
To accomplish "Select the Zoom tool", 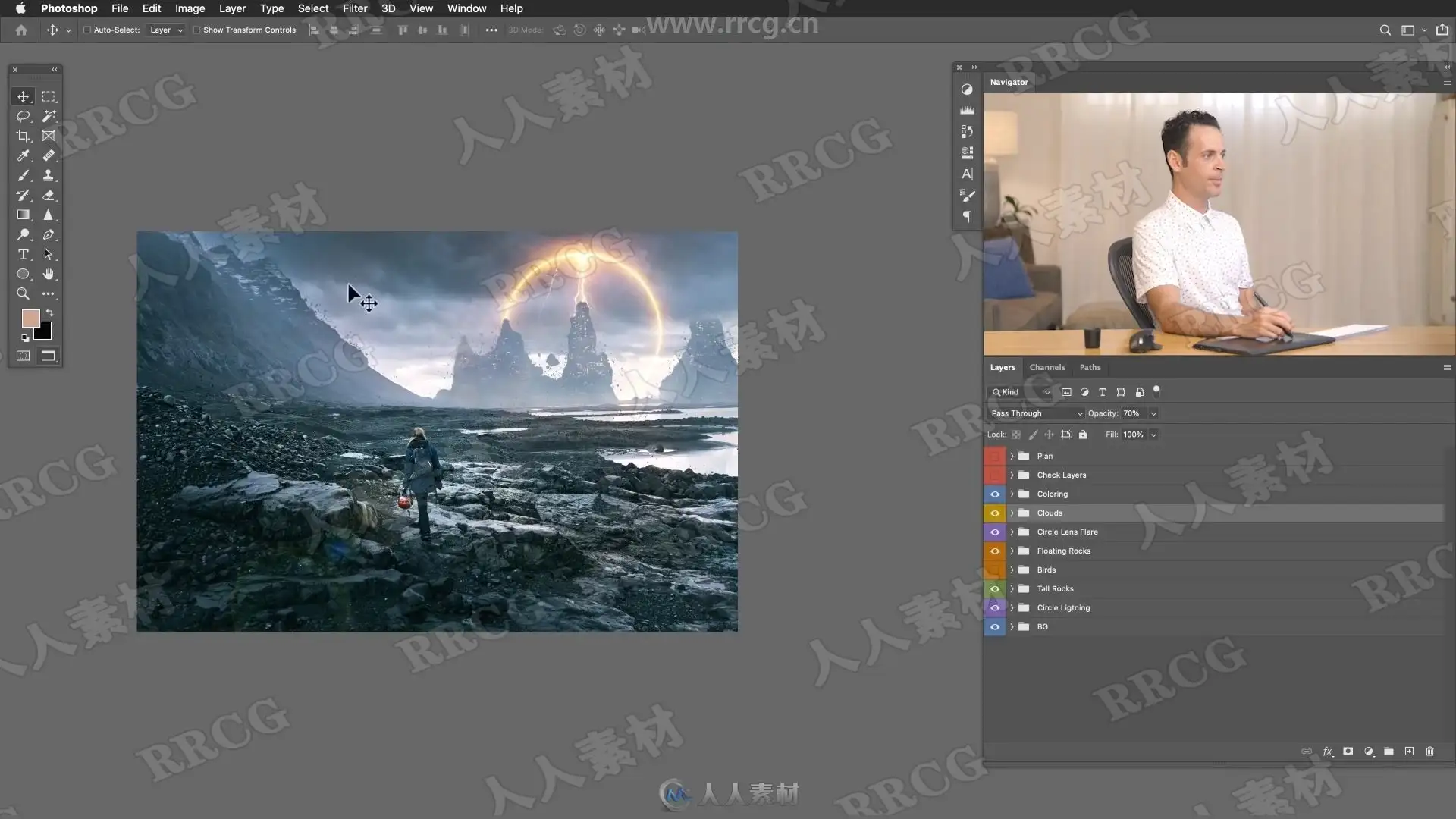I will pos(23,293).
